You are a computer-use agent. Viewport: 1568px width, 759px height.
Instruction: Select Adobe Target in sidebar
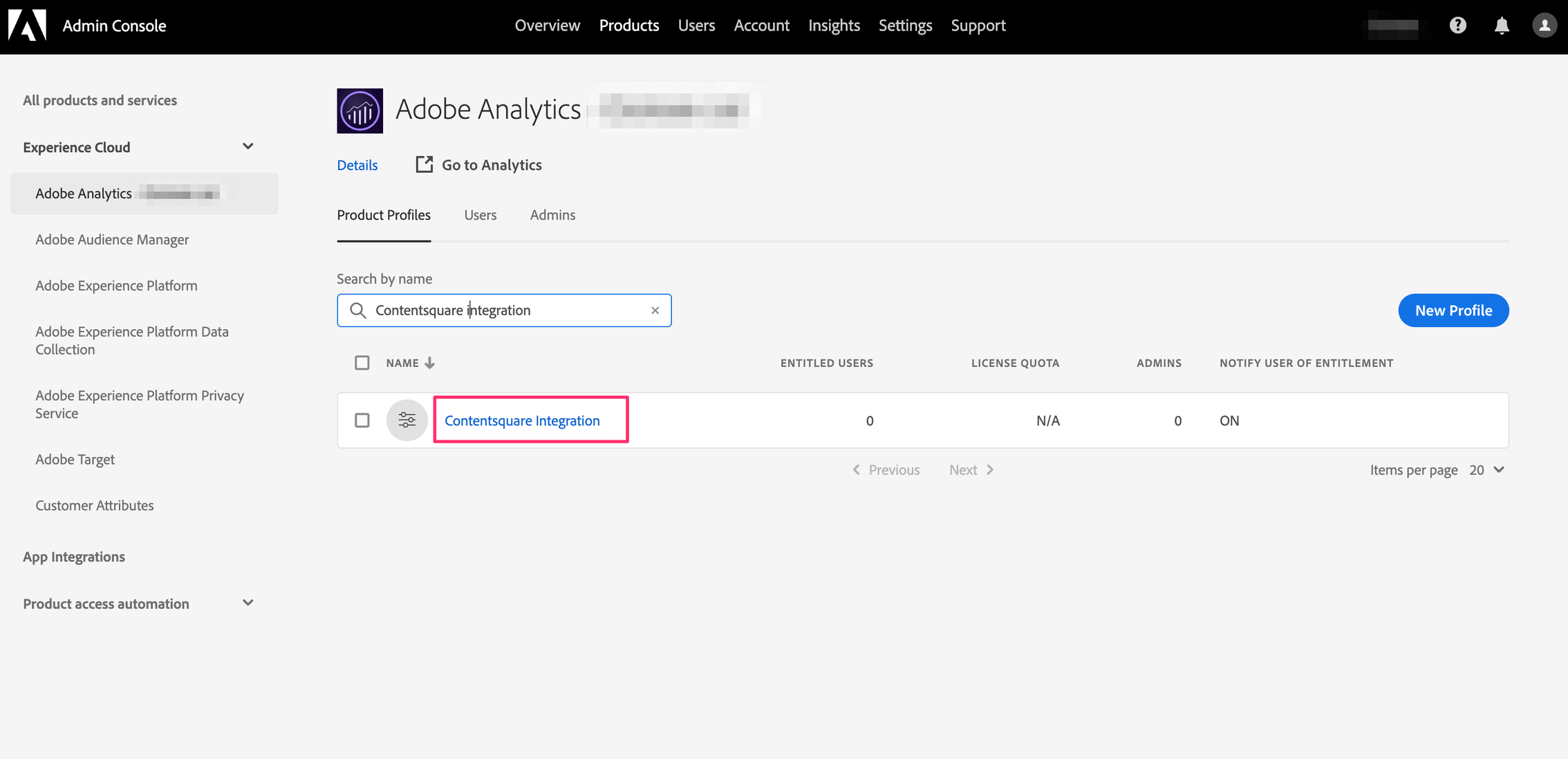click(x=75, y=460)
